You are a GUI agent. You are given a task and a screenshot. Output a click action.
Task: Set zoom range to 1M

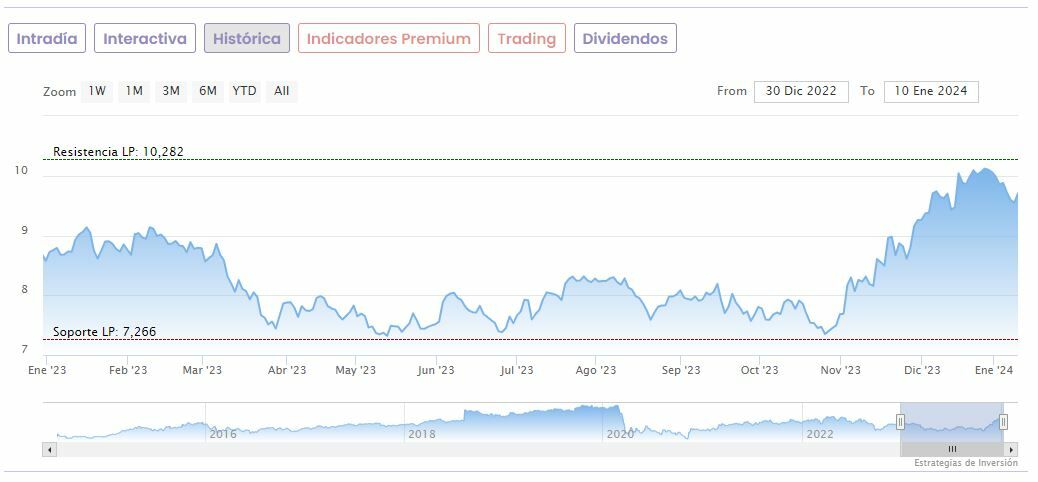(134, 91)
